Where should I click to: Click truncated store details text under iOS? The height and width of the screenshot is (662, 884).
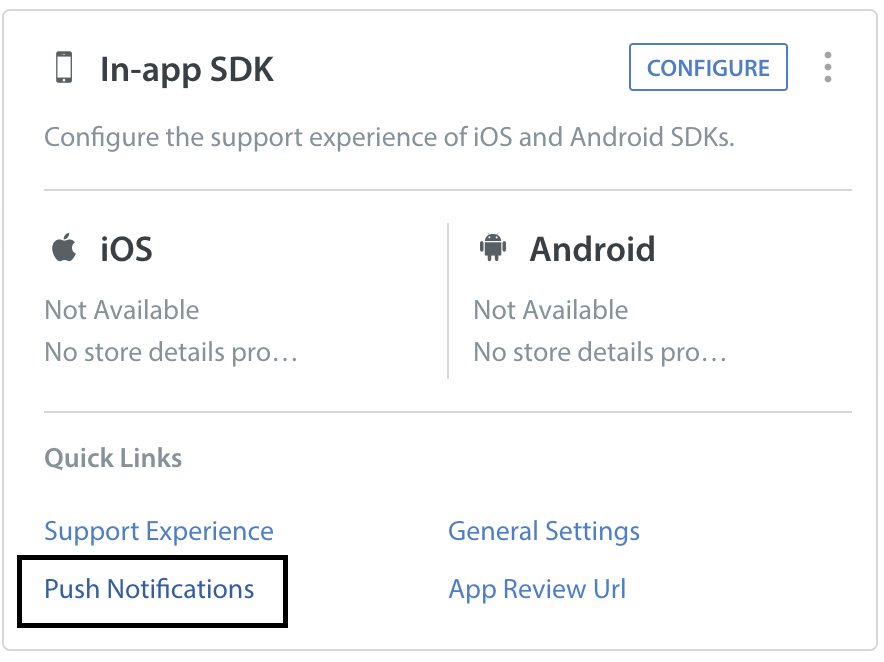[171, 352]
